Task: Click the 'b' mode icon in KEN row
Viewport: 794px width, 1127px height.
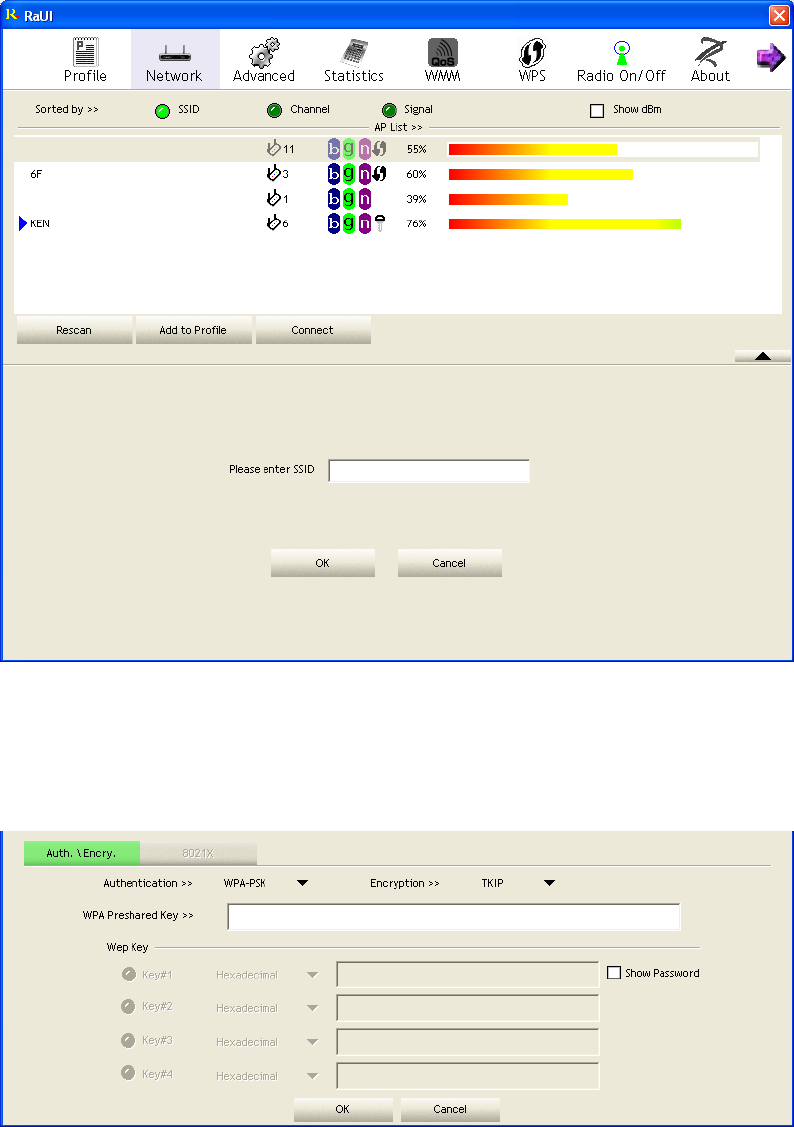Action: click(x=333, y=224)
